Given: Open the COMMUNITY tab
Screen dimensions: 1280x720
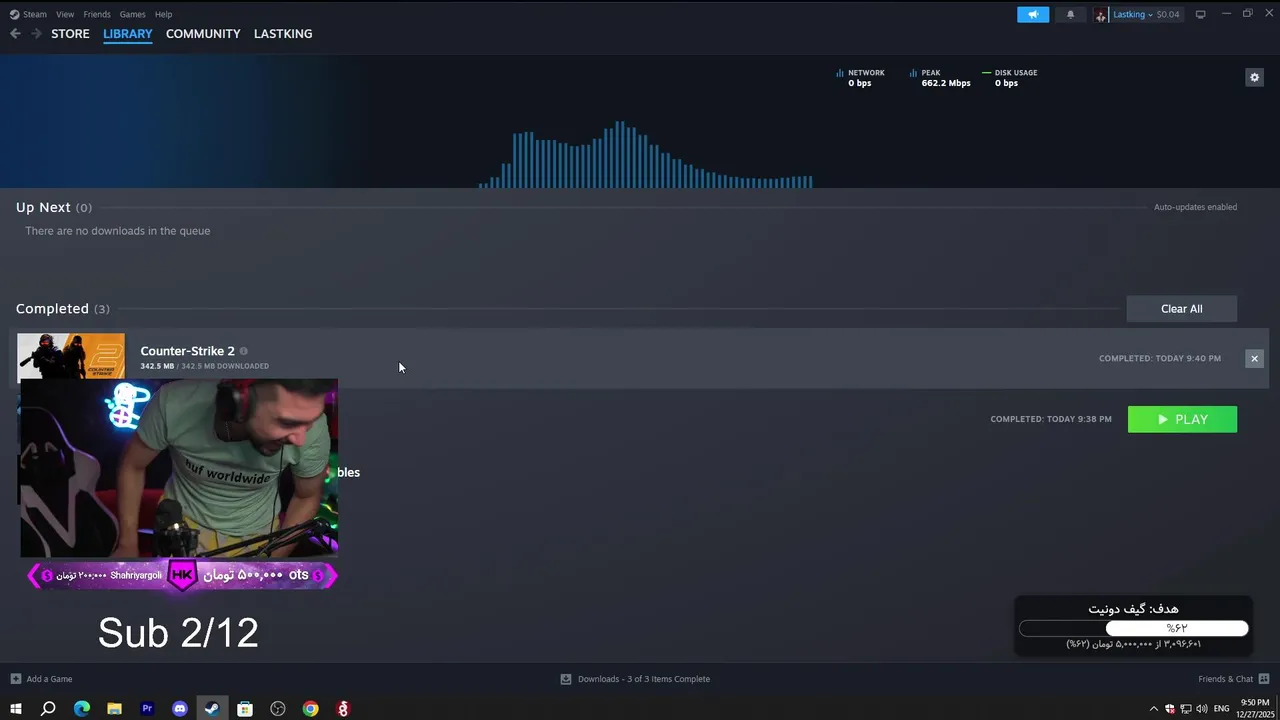Looking at the screenshot, I should [203, 34].
